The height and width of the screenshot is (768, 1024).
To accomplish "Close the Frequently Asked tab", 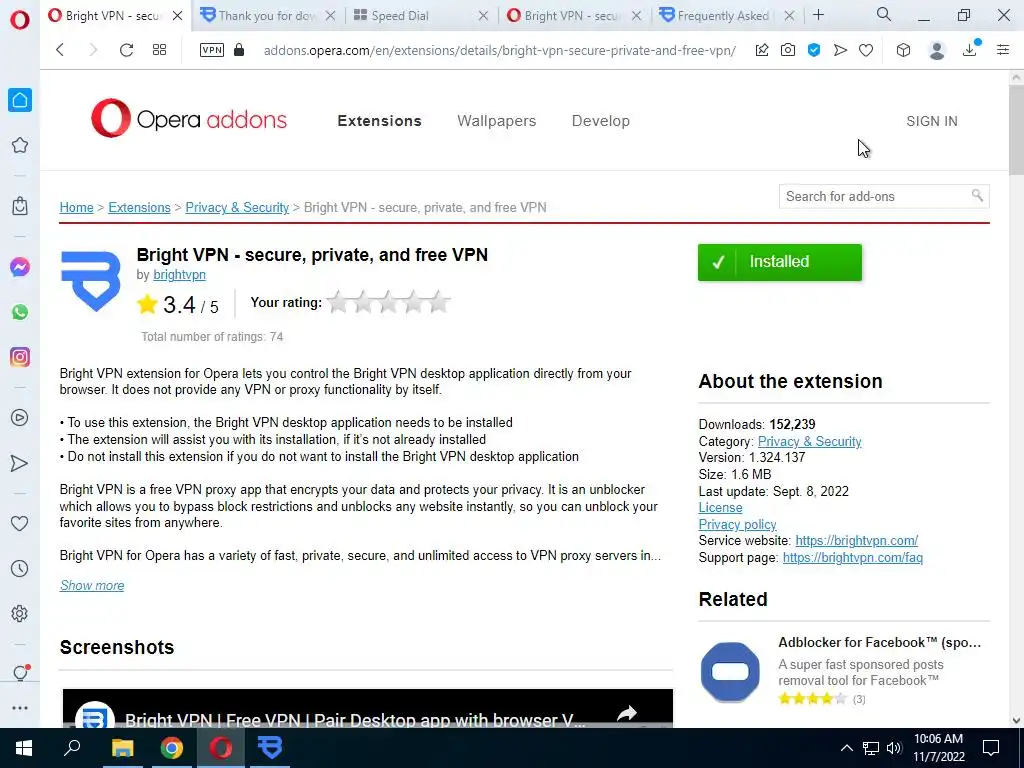I will (x=790, y=16).
